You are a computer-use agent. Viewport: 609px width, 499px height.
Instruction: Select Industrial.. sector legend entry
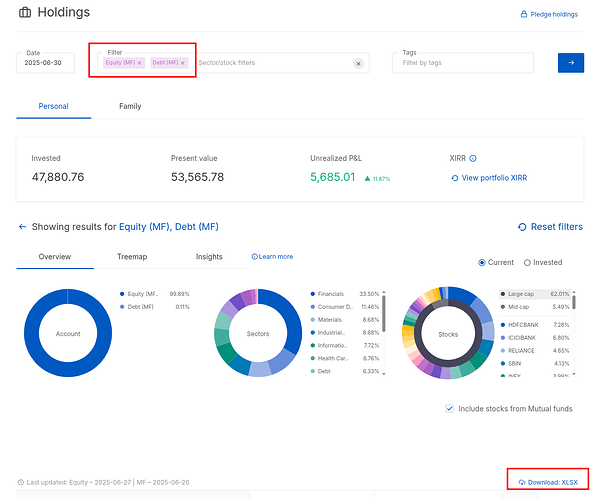pos(345,333)
